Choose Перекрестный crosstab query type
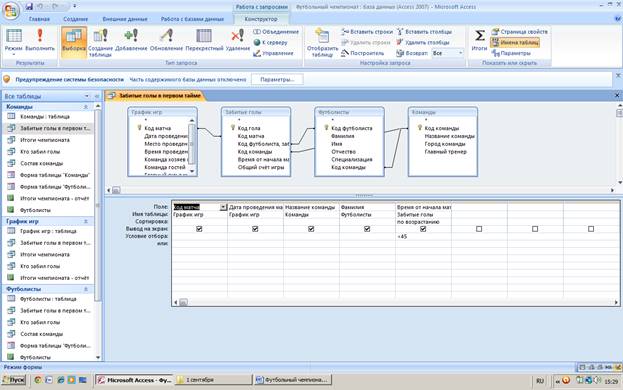This screenshot has height=390, width=623. [x=204, y=40]
